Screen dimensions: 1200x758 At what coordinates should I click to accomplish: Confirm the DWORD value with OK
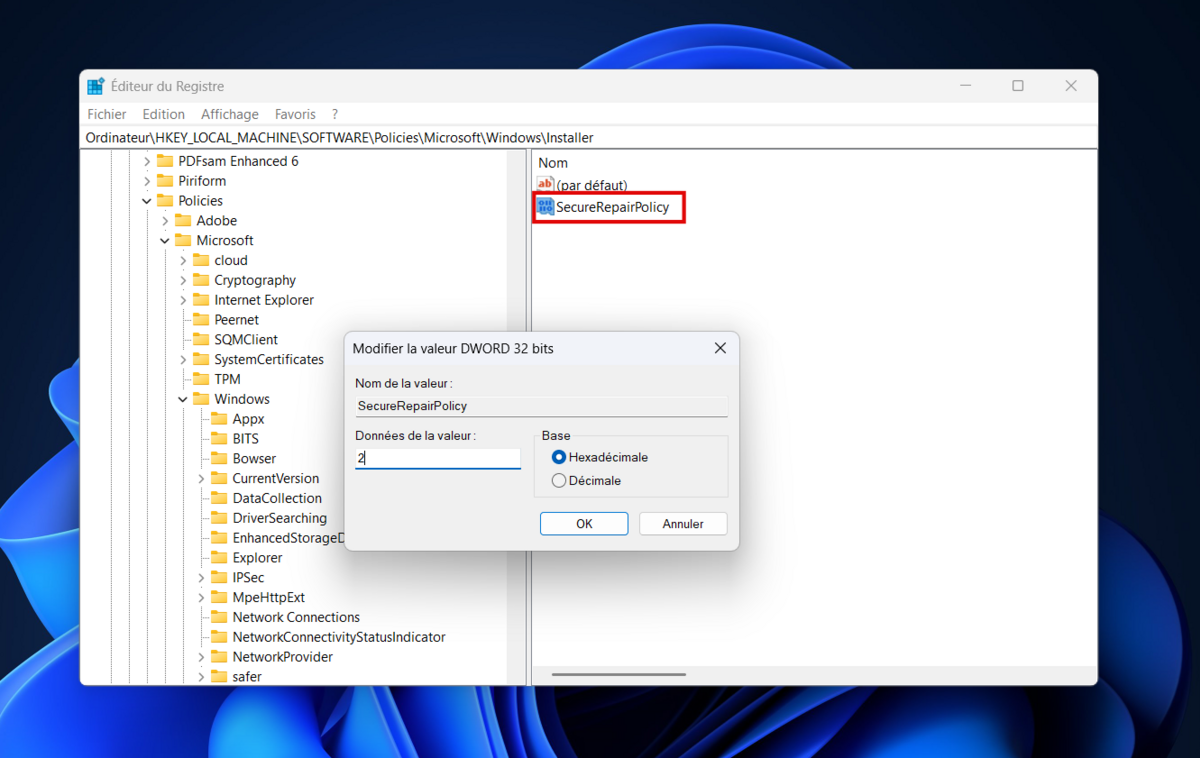584,524
